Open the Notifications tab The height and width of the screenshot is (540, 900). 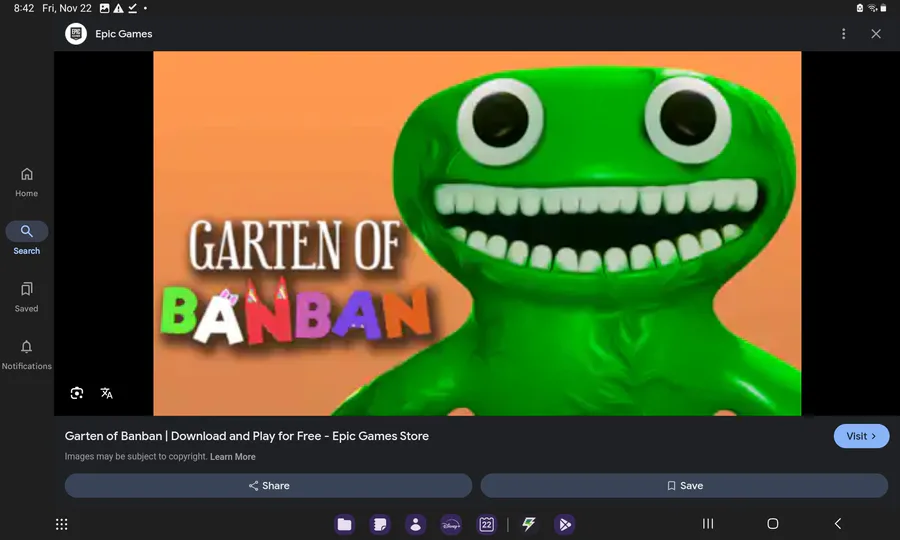click(x=26, y=355)
